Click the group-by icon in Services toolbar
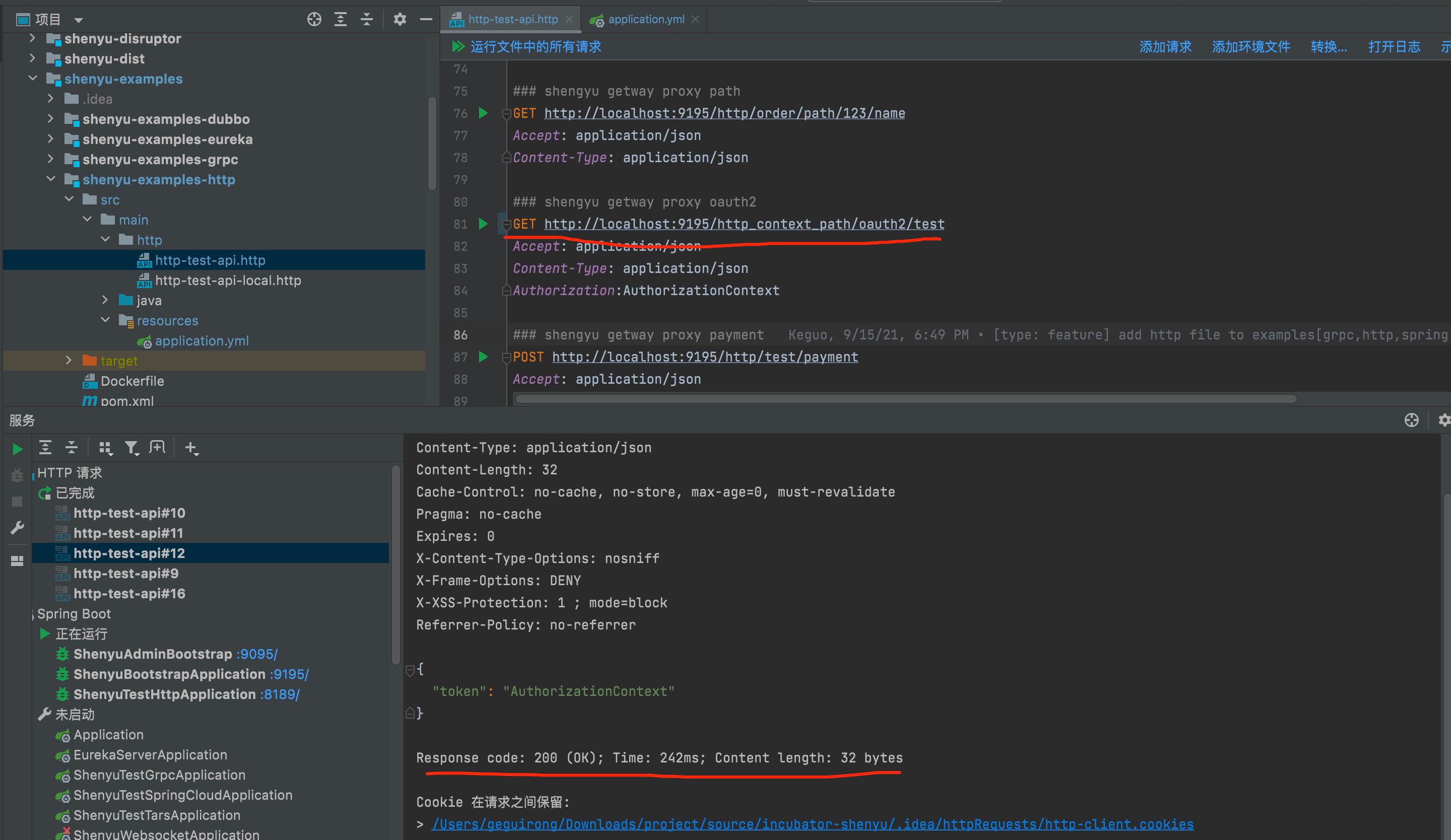The height and width of the screenshot is (840, 1451). [x=105, y=447]
